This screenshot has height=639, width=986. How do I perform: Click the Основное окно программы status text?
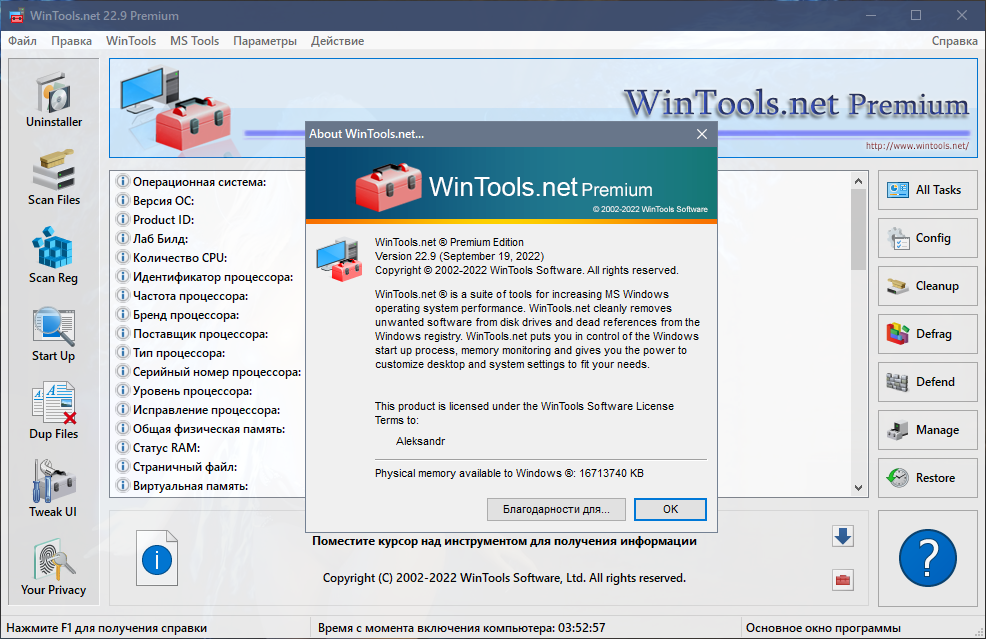[823, 628]
